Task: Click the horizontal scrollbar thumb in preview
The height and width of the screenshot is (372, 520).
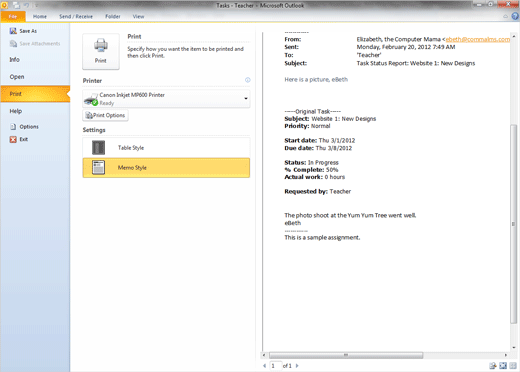Action: [346, 355]
